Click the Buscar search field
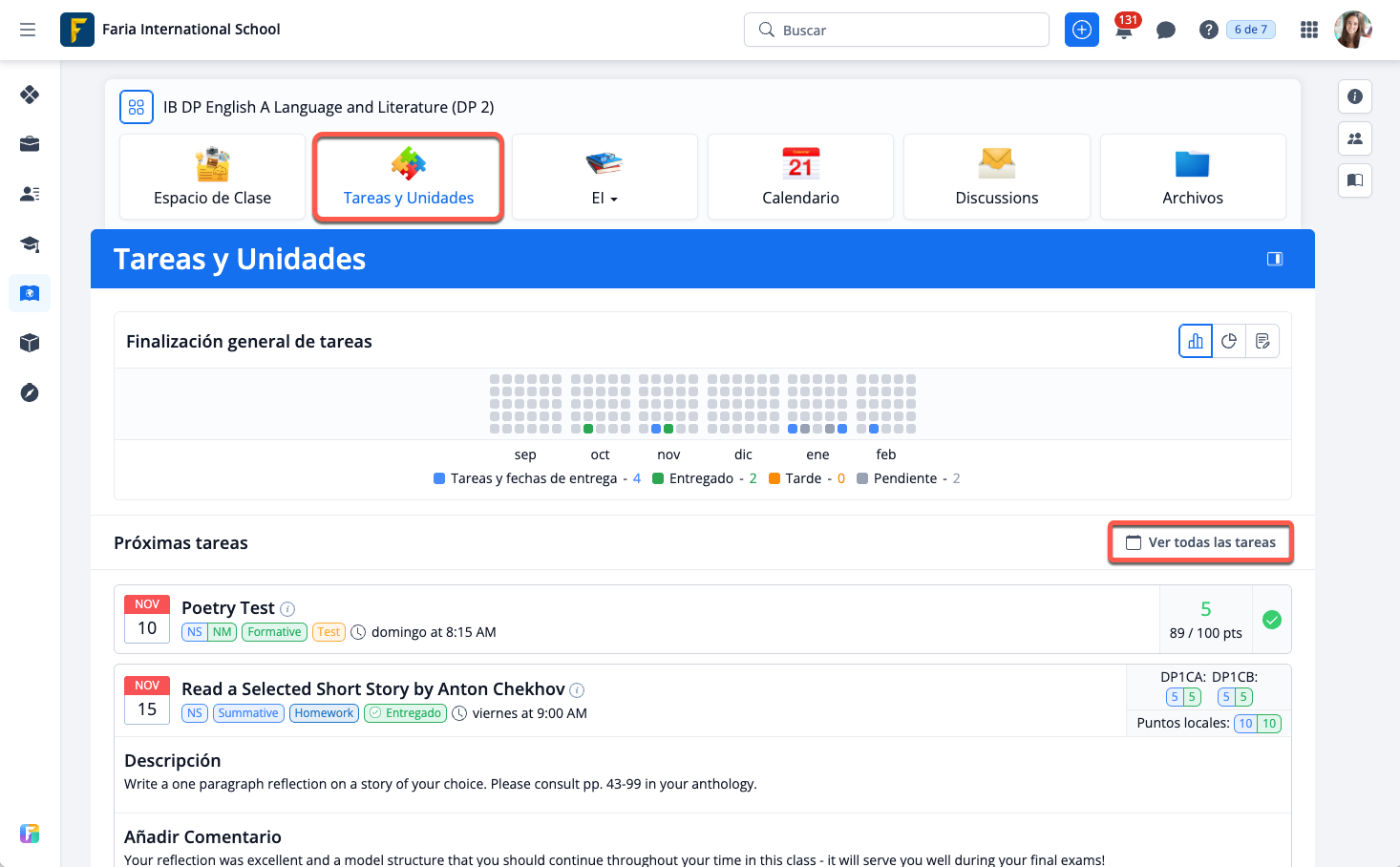This screenshot has height=867, width=1400. (896, 30)
